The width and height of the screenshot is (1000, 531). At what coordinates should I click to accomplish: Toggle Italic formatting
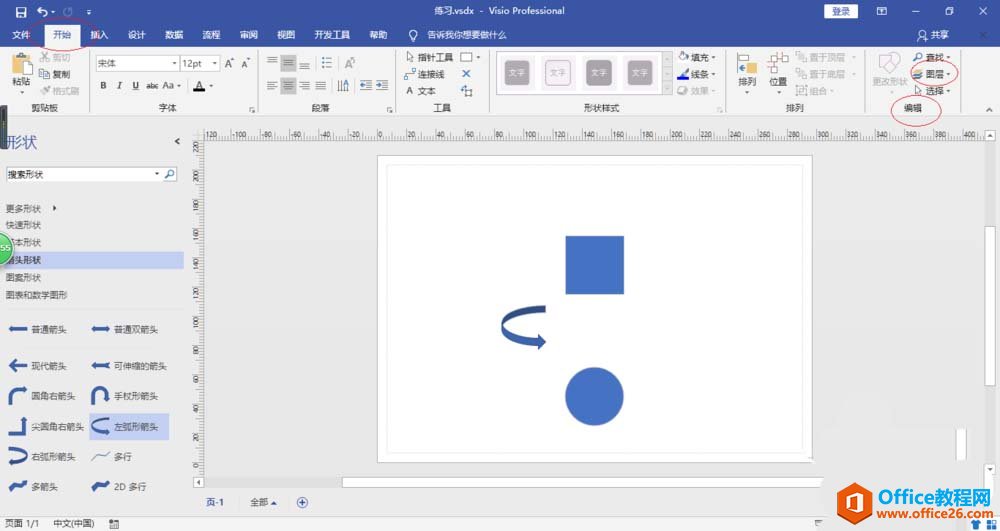click(x=118, y=86)
